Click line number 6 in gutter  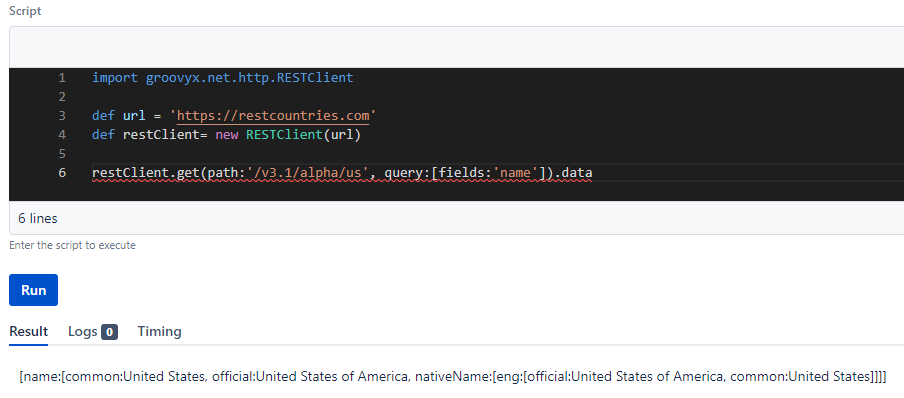(62, 173)
